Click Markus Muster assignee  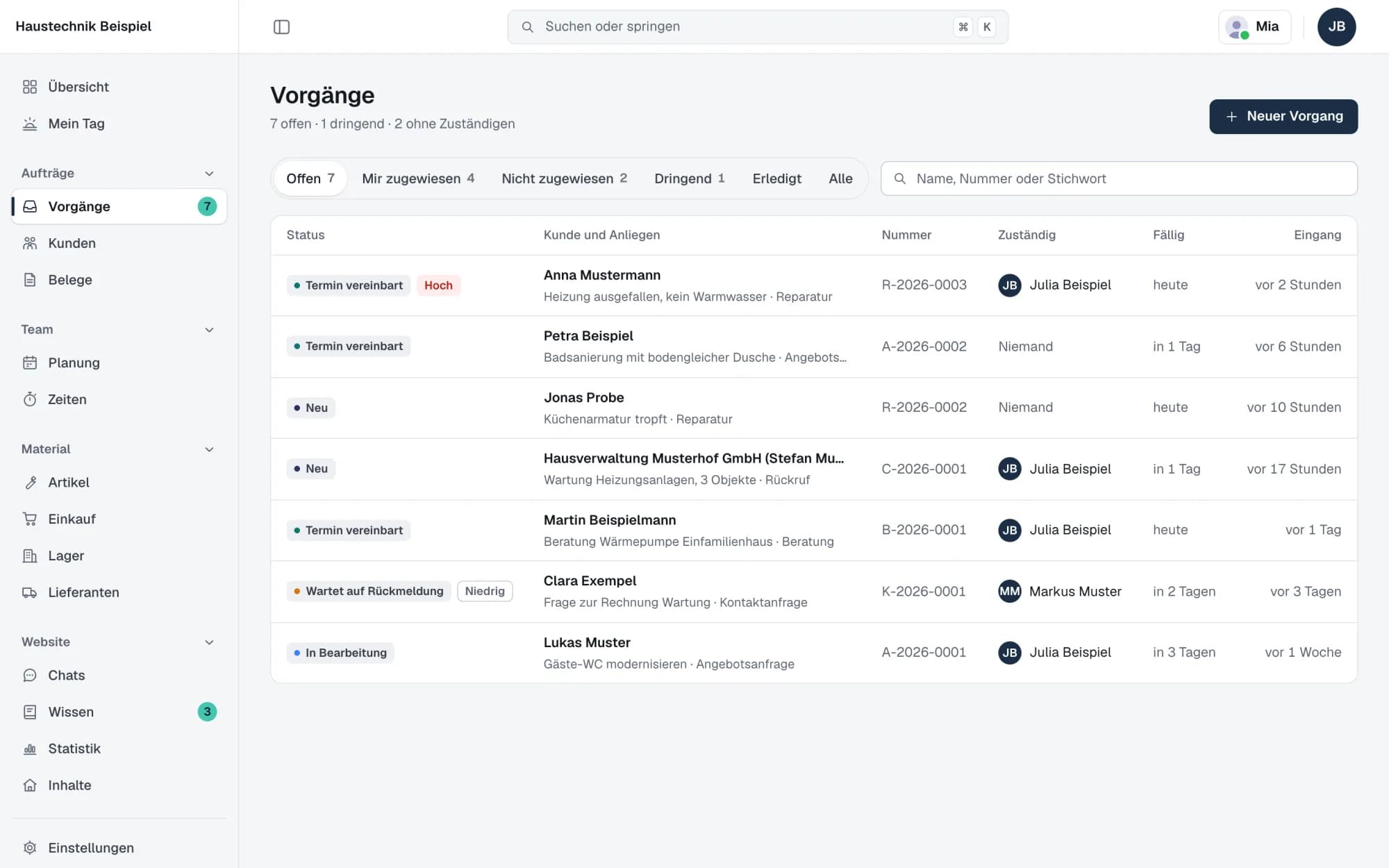[1060, 592]
